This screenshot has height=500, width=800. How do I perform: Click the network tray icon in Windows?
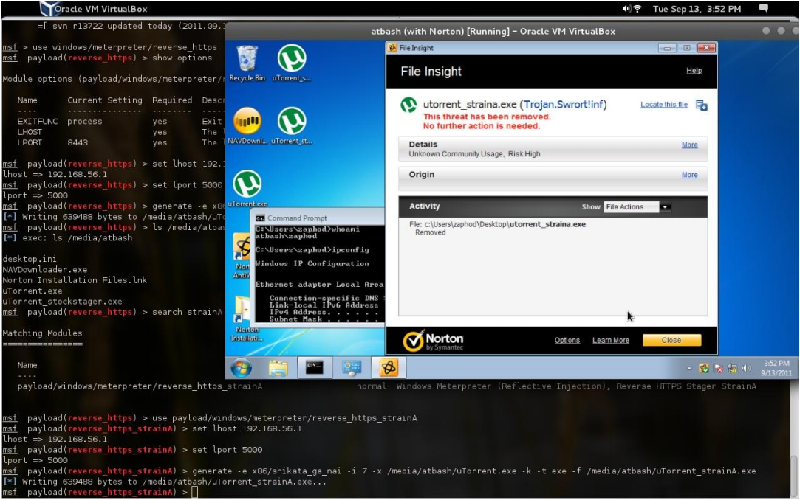[x=732, y=368]
